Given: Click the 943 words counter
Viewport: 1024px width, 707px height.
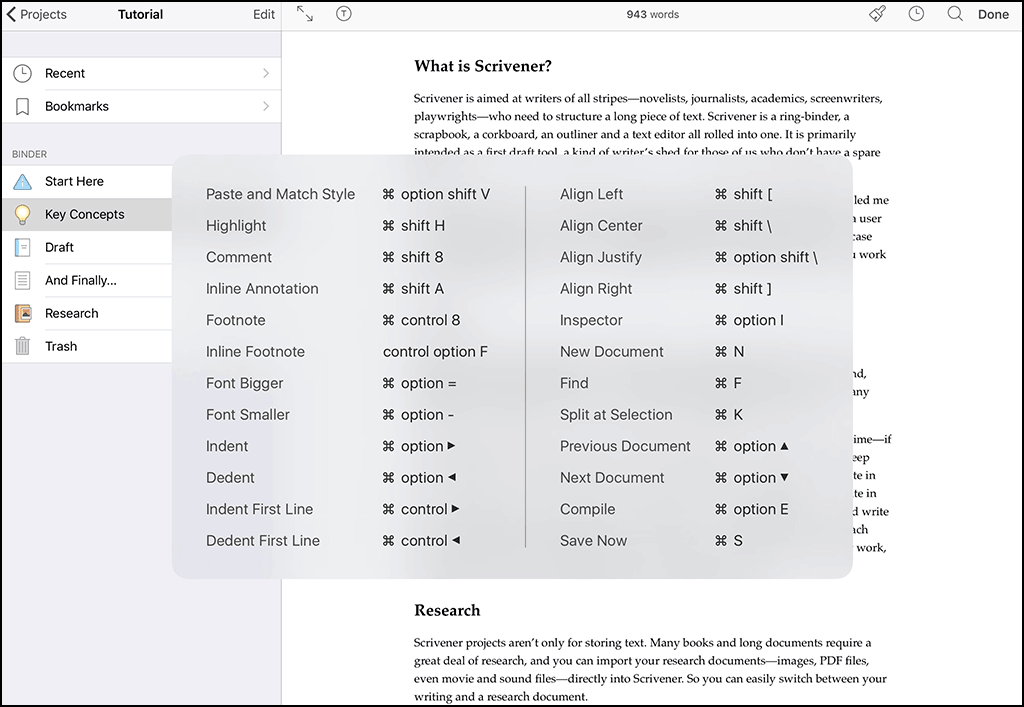Looking at the screenshot, I should pos(652,14).
